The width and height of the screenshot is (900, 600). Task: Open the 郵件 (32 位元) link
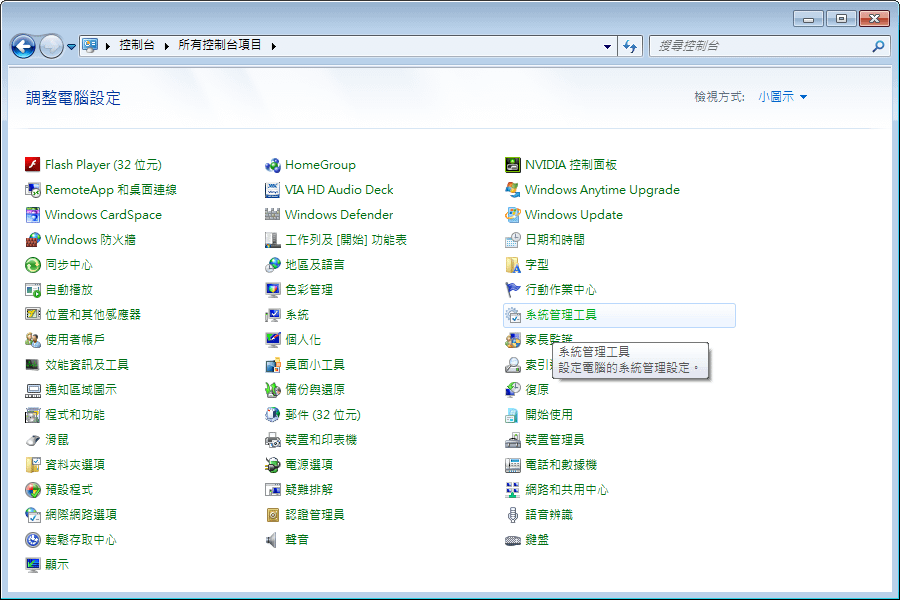point(323,415)
